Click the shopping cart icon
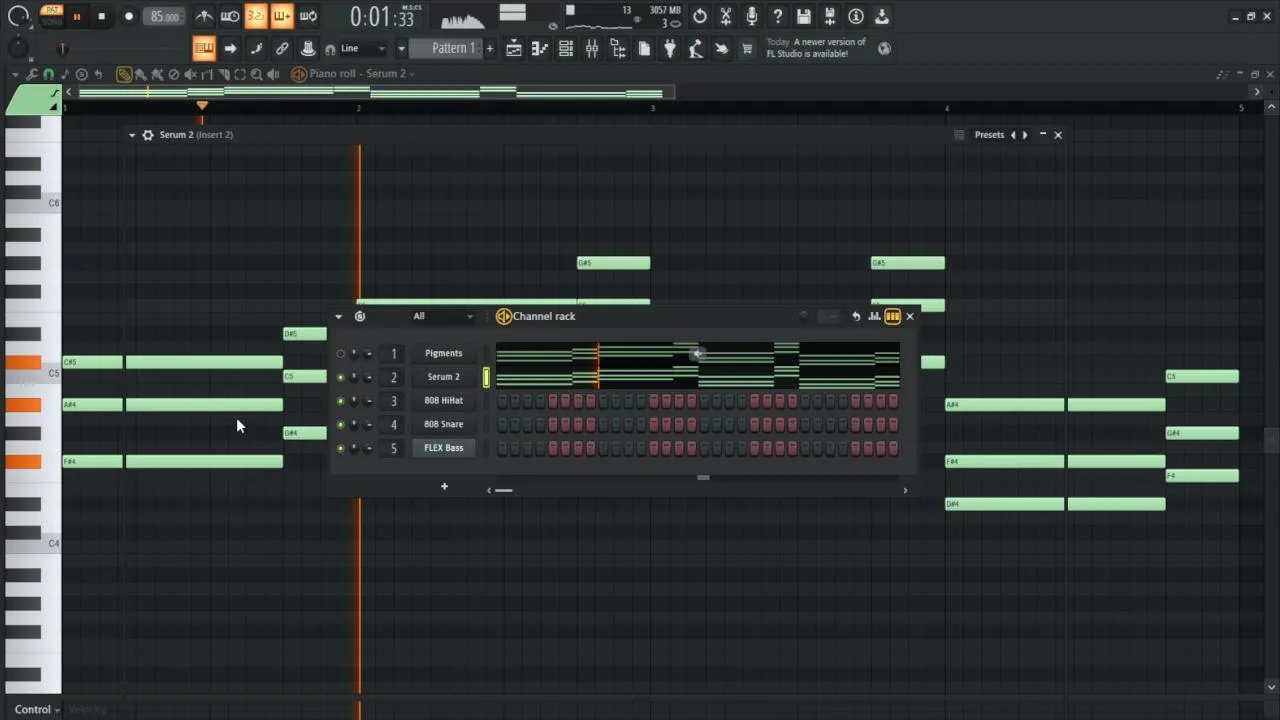Viewport: 1280px width, 720px height. click(x=746, y=48)
